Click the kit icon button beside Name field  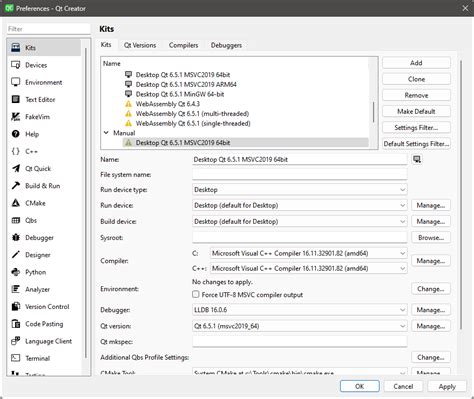click(417, 159)
